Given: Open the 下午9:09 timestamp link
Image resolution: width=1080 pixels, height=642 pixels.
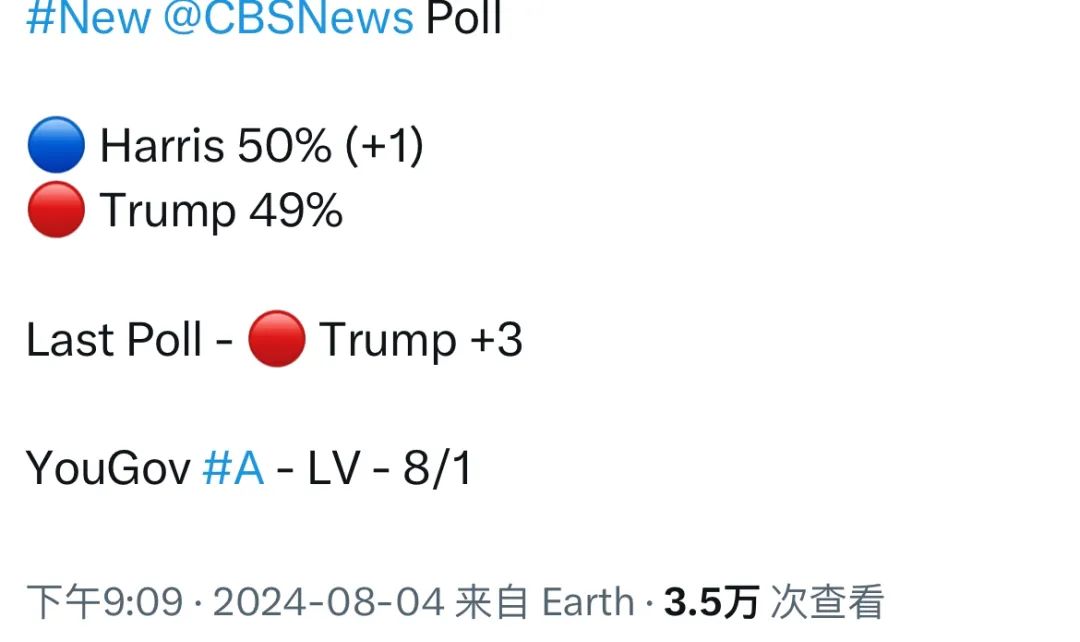Looking at the screenshot, I should [105, 601].
